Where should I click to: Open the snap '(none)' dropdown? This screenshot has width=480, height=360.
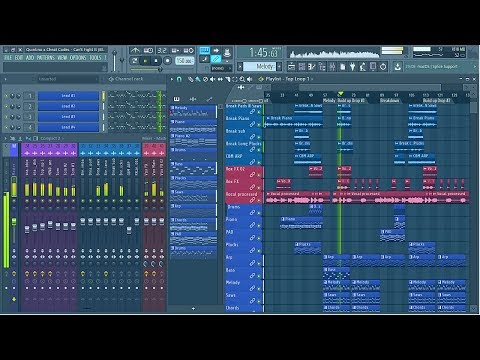(221, 68)
